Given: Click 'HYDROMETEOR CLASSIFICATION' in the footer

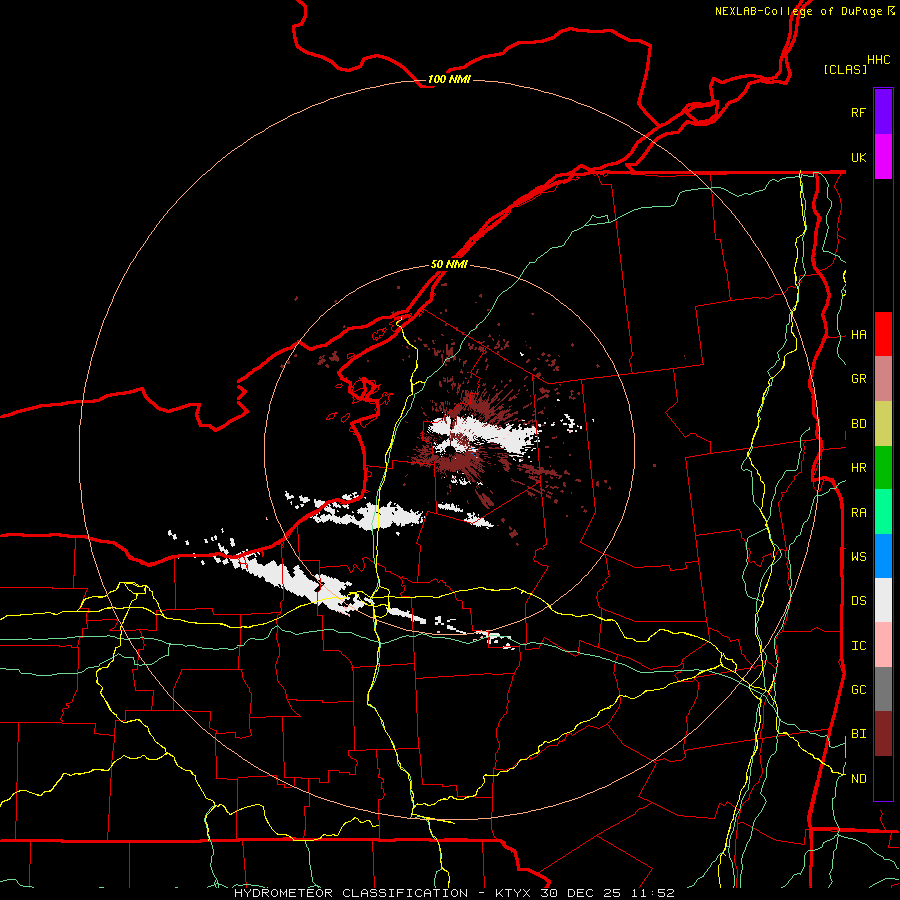Looking at the screenshot, I should click(x=351, y=893).
